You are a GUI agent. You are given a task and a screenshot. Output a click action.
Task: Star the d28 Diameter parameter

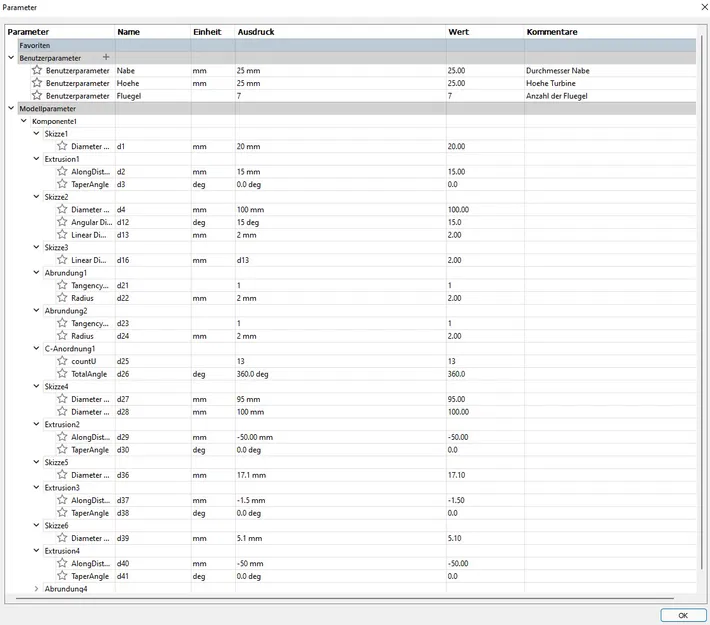[x=62, y=412]
